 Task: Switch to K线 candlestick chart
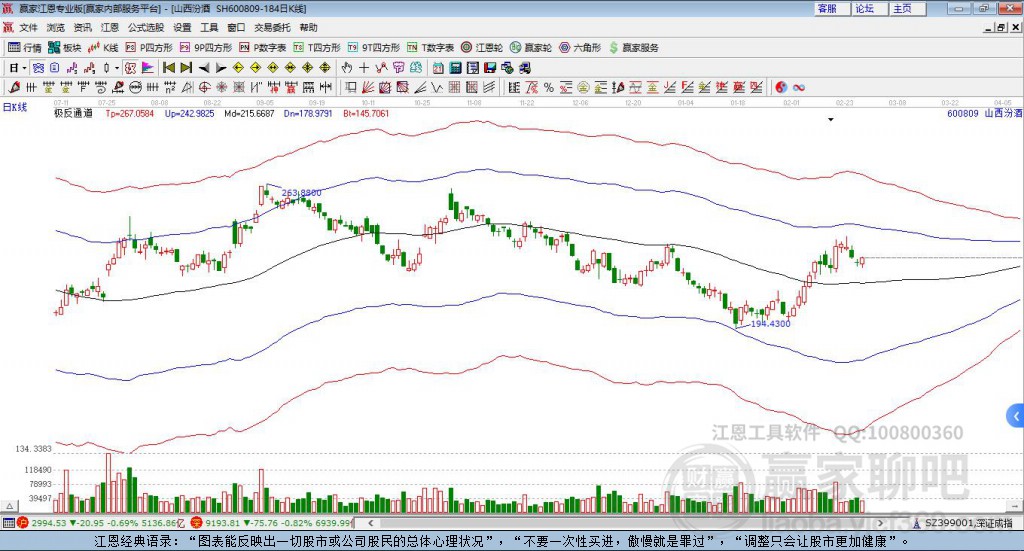(103, 48)
